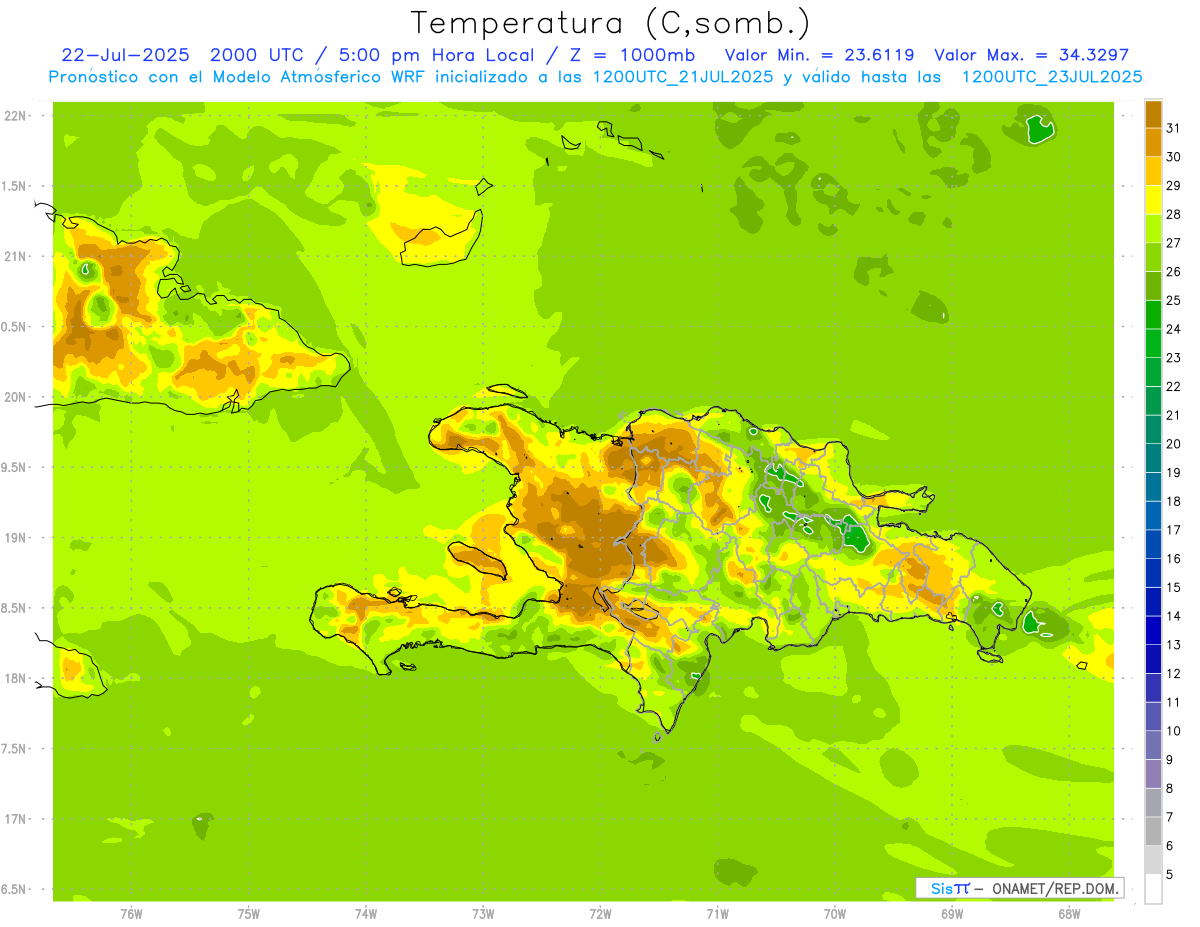Image resolution: width=1200 pixels, height=927 pixels.
Task: Click the 31 orange-brown legend swatch
Action: [x=1153, y=114]
